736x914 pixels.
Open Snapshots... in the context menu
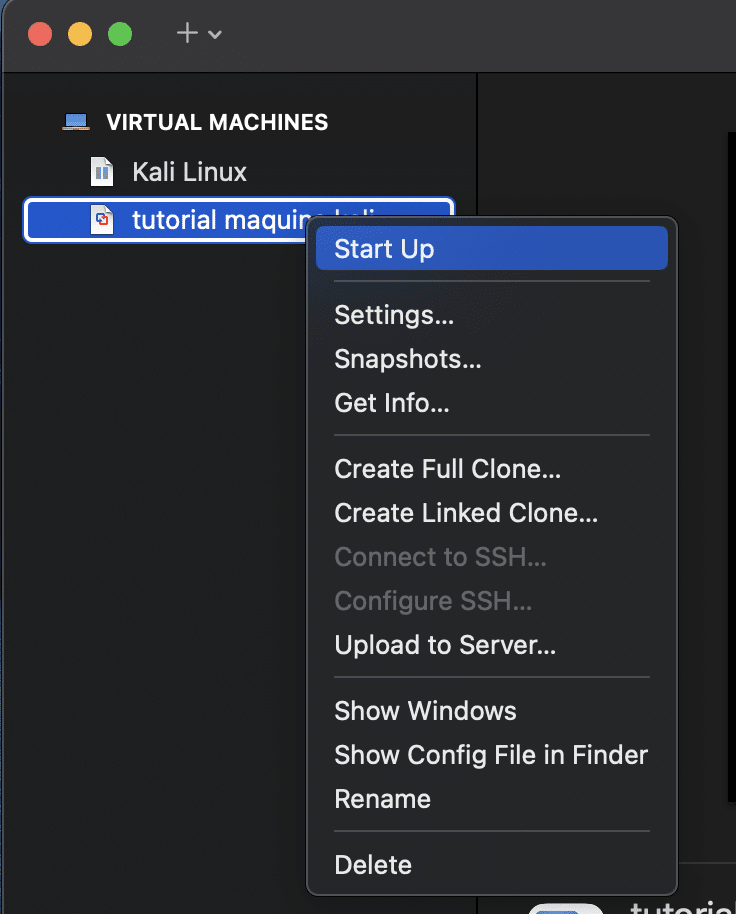click(408, 359)
